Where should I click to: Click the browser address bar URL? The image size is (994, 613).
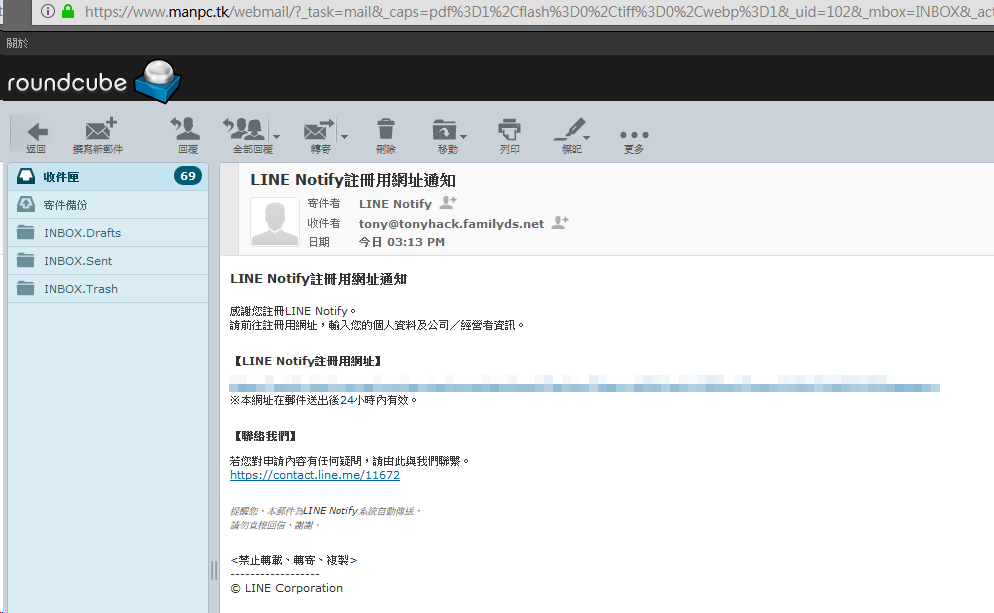tap(539, 11)
